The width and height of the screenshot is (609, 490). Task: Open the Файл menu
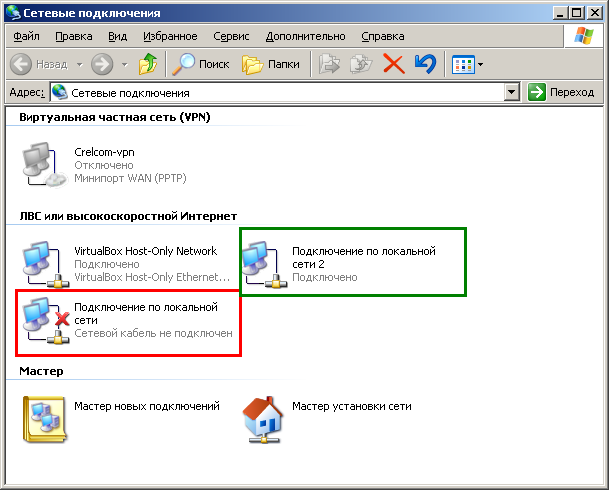coord(26,36)
